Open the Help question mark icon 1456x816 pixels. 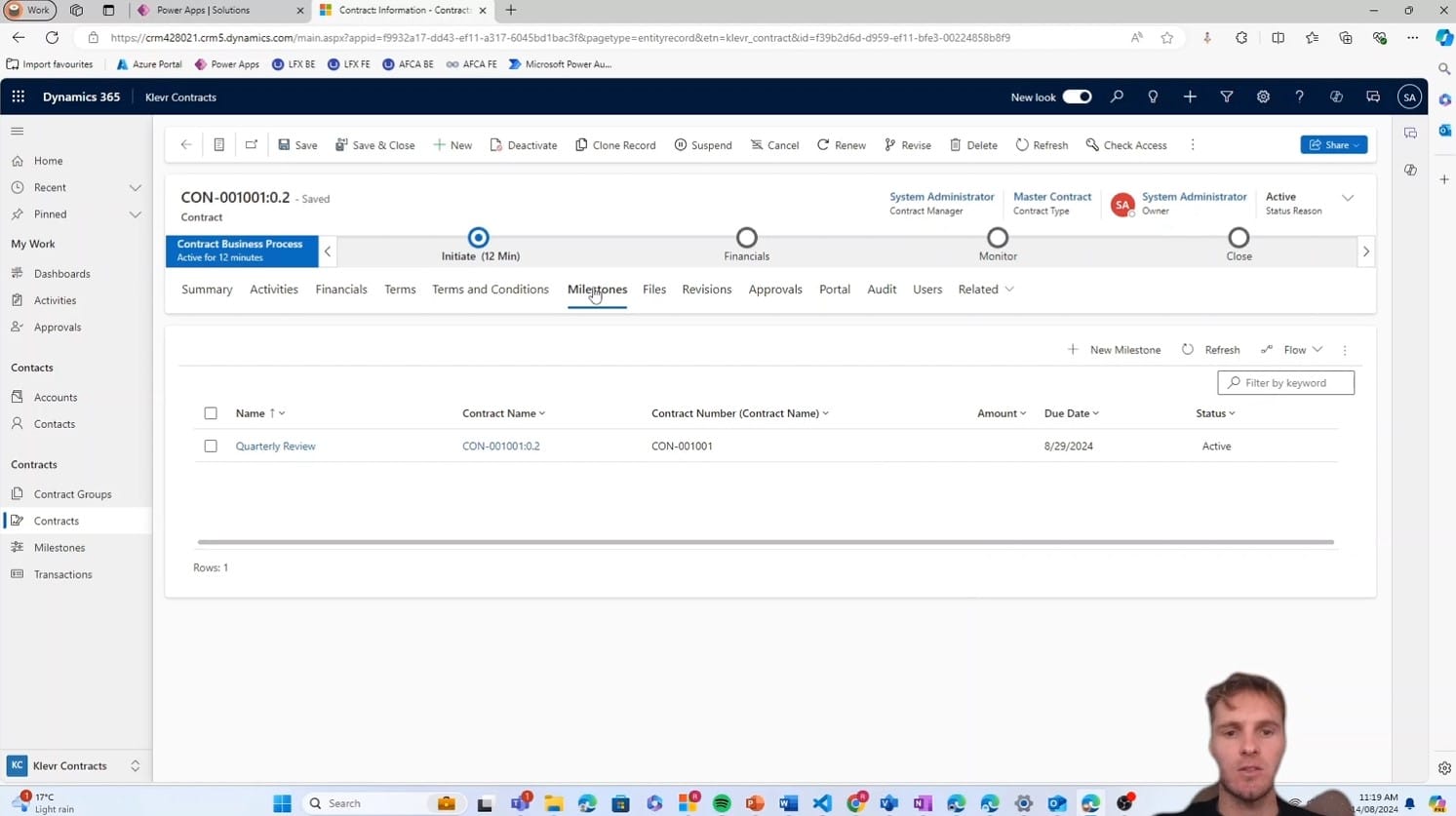pos(1299,97)
